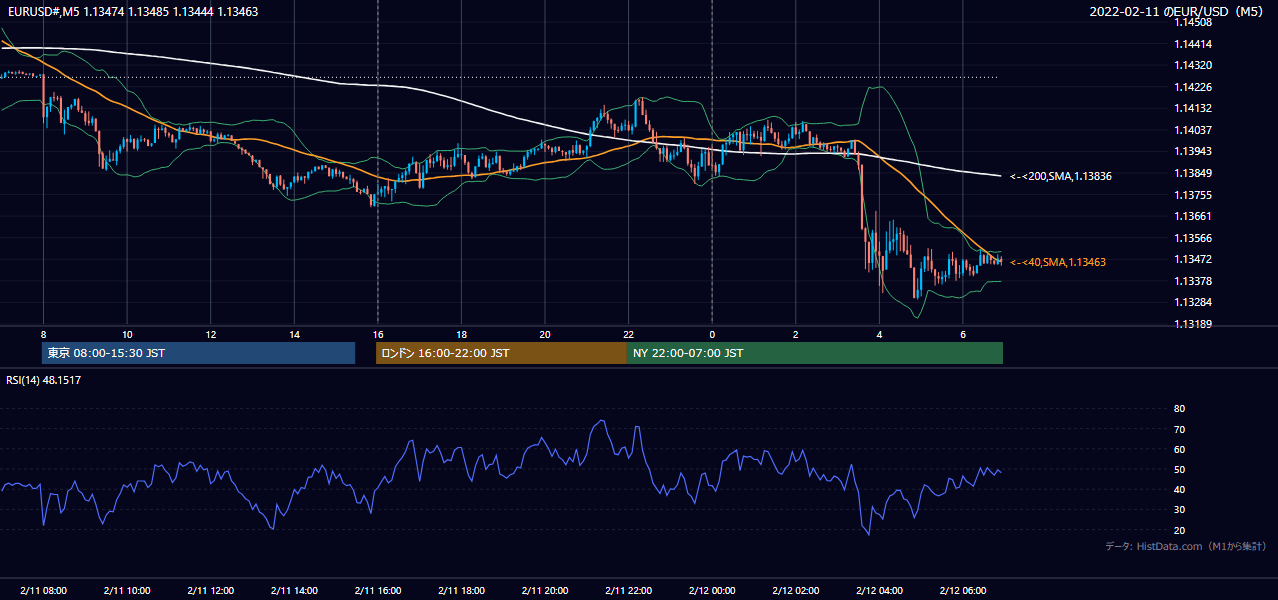Click the 2/11 10:00 date label
This screenshot has height=600, width=1278.
coord(127,590)
